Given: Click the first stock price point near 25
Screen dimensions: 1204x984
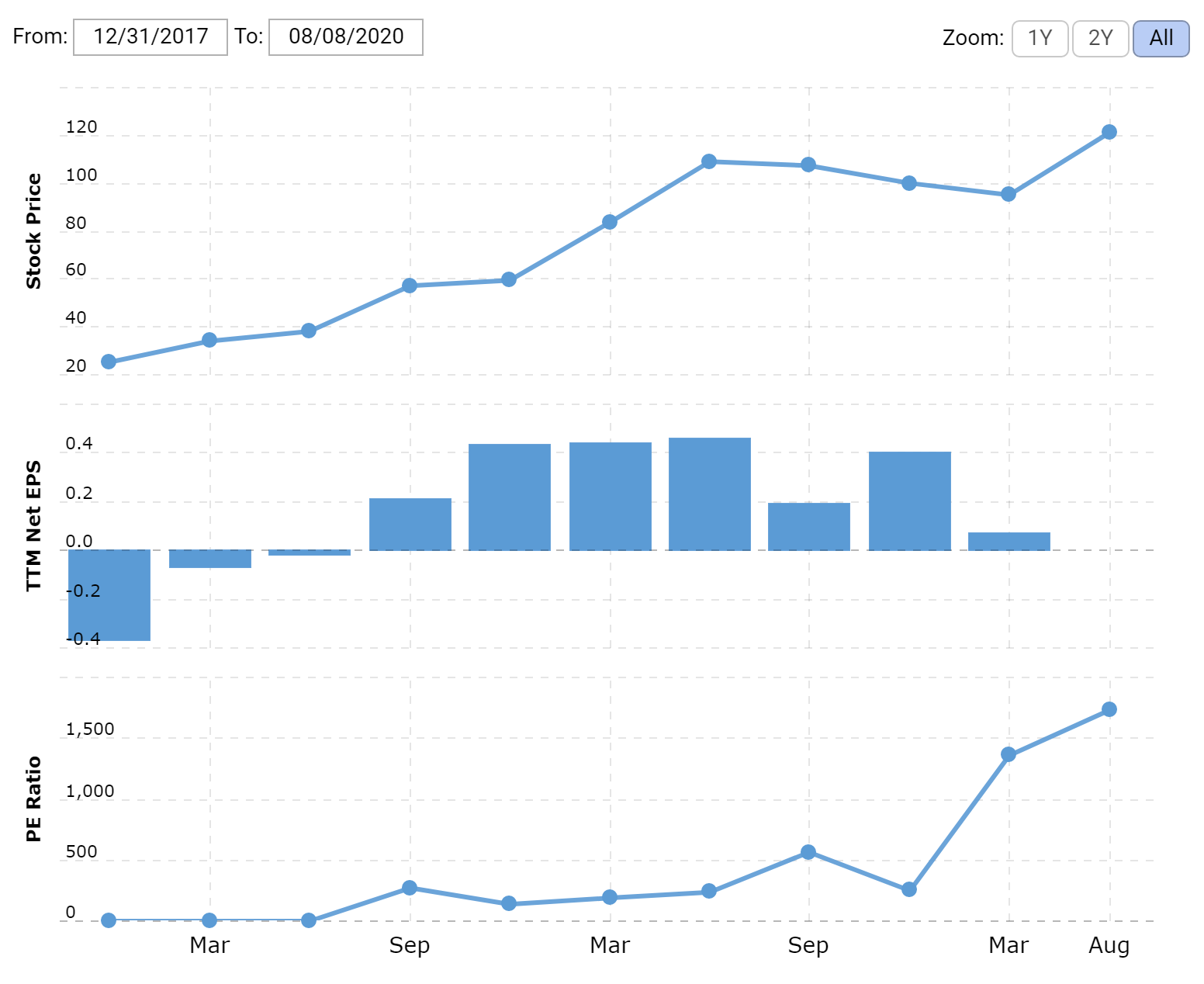Looking at the screenshot, I should (x=109, y=362).
